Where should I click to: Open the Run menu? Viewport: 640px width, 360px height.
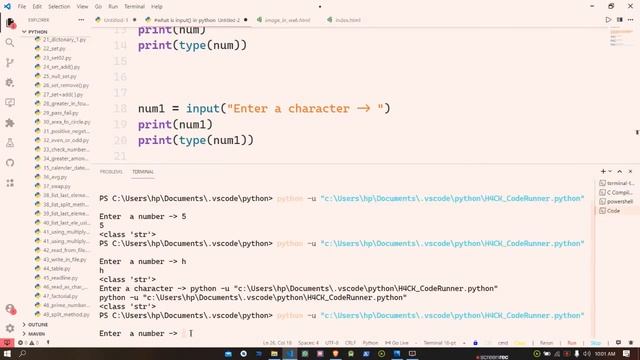click(113, 7)
